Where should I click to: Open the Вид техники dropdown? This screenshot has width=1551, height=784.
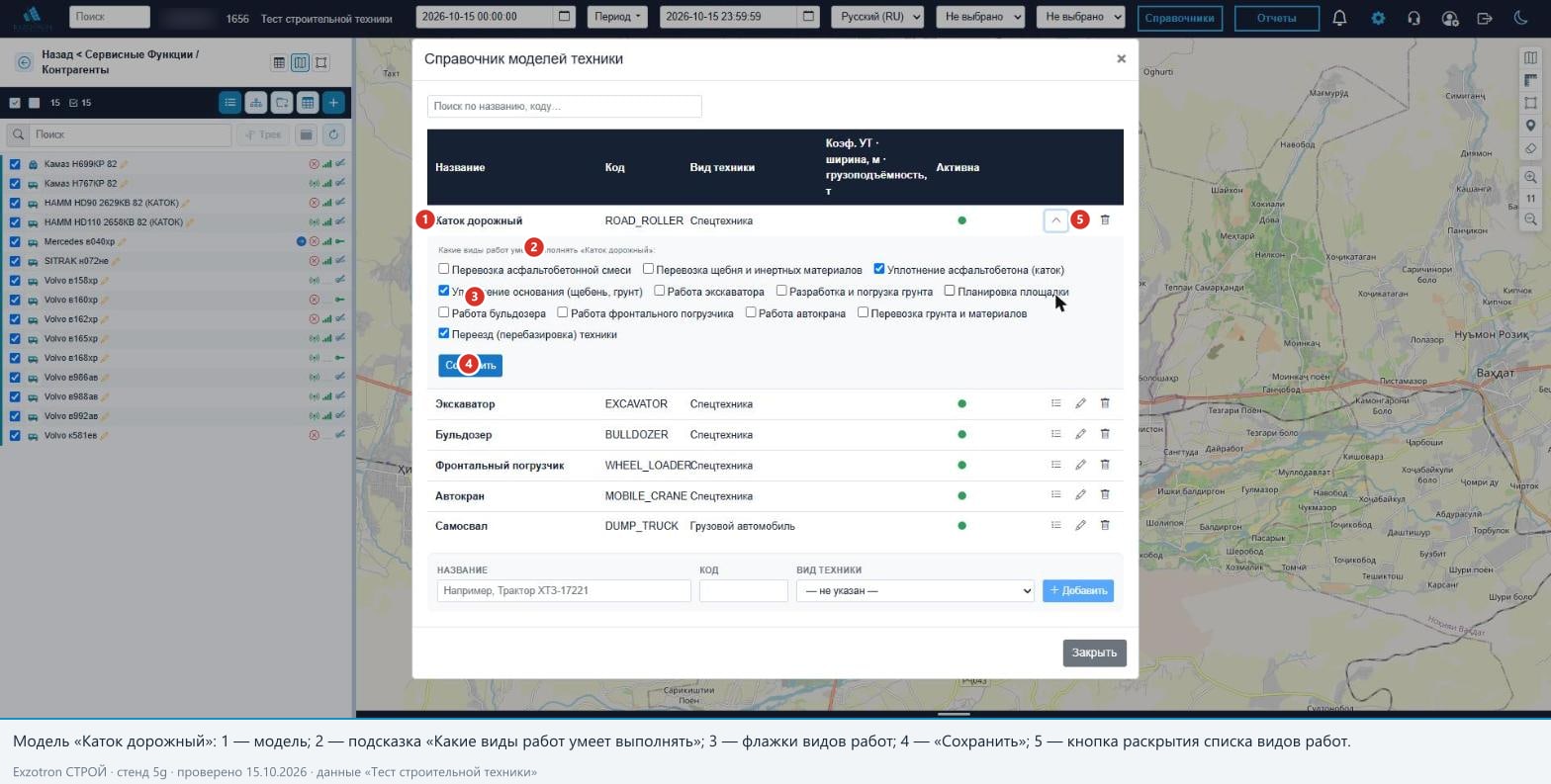pyautogui.click(x=915, y=590)
